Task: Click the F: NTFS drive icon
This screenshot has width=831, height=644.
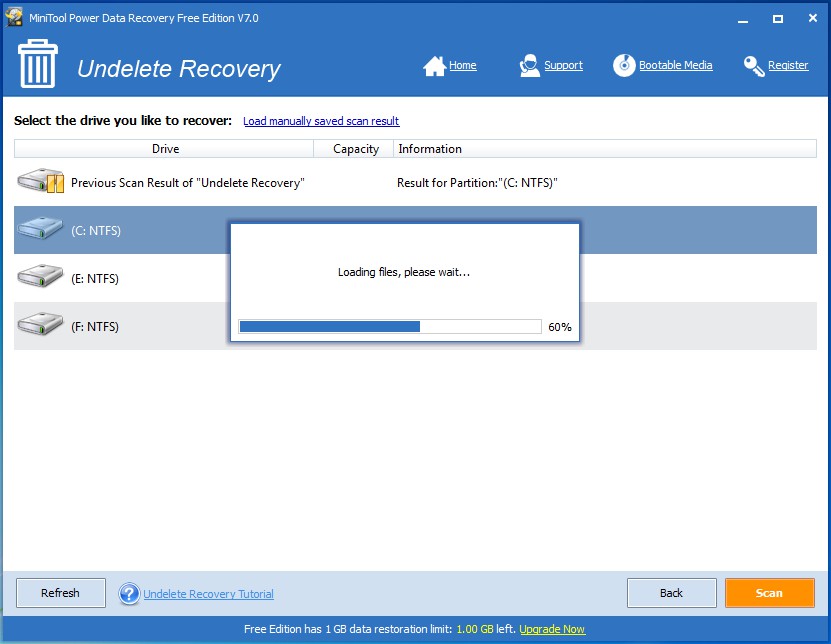Action: 40,324
